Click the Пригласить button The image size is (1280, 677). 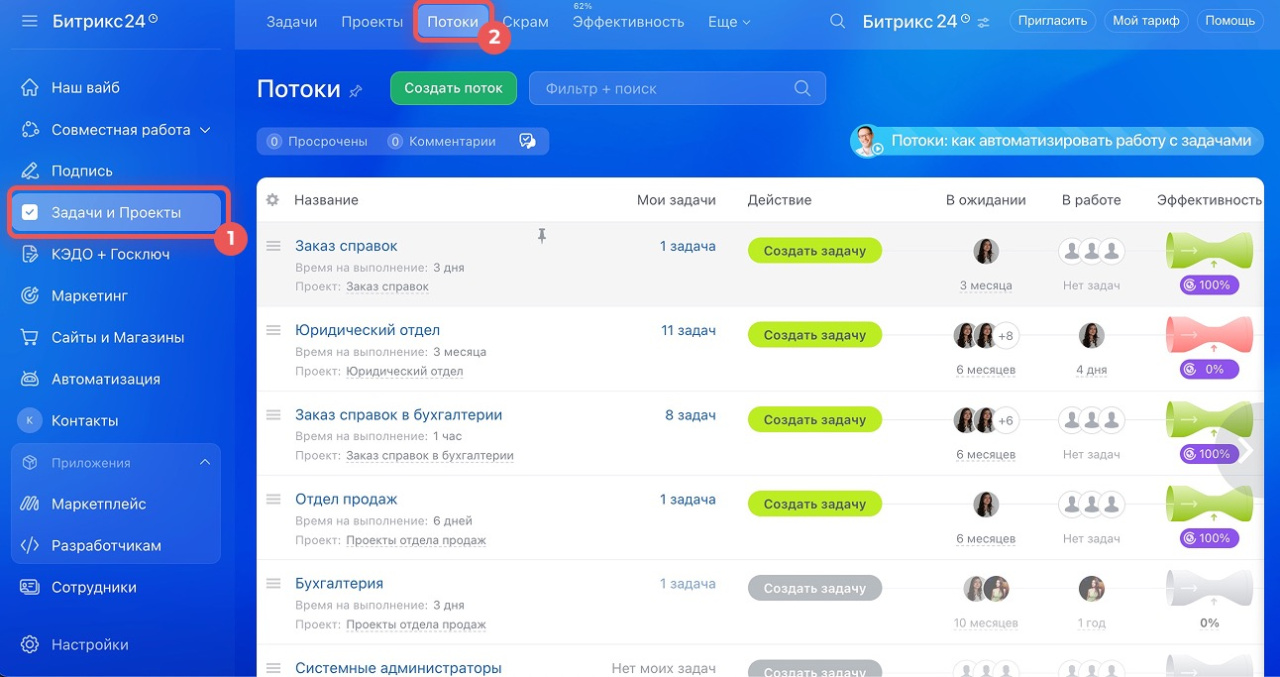[1053, 21]
